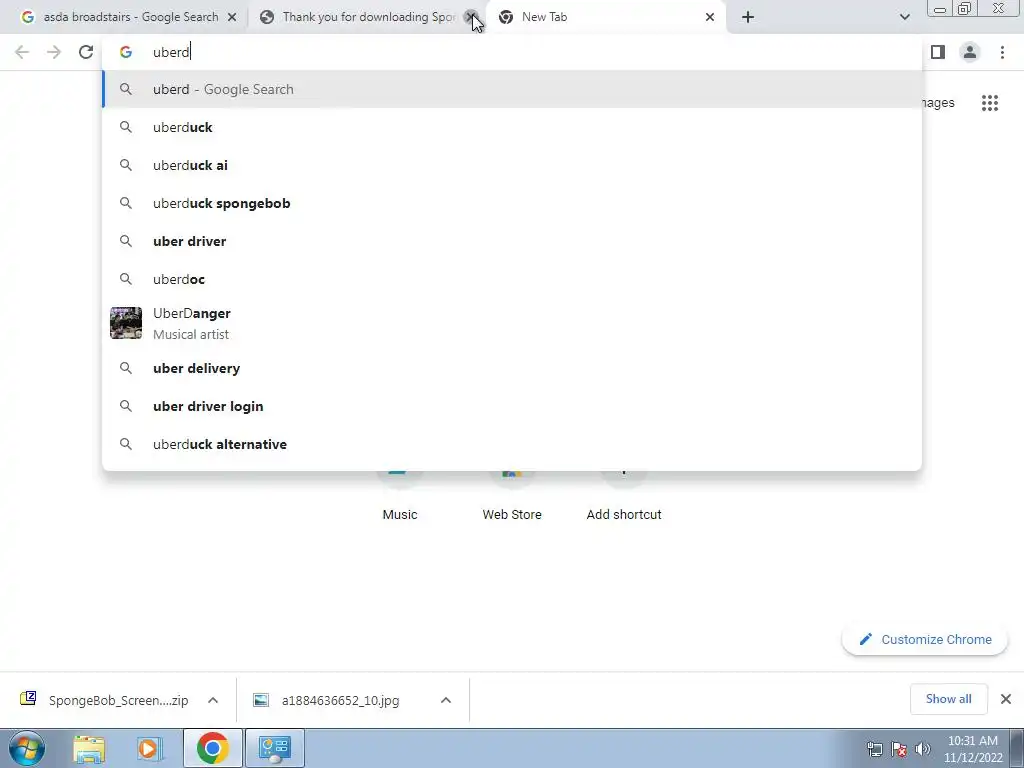
Task: Pick the 'uberduck alternative' suggestion
Action: coord(512,444)
